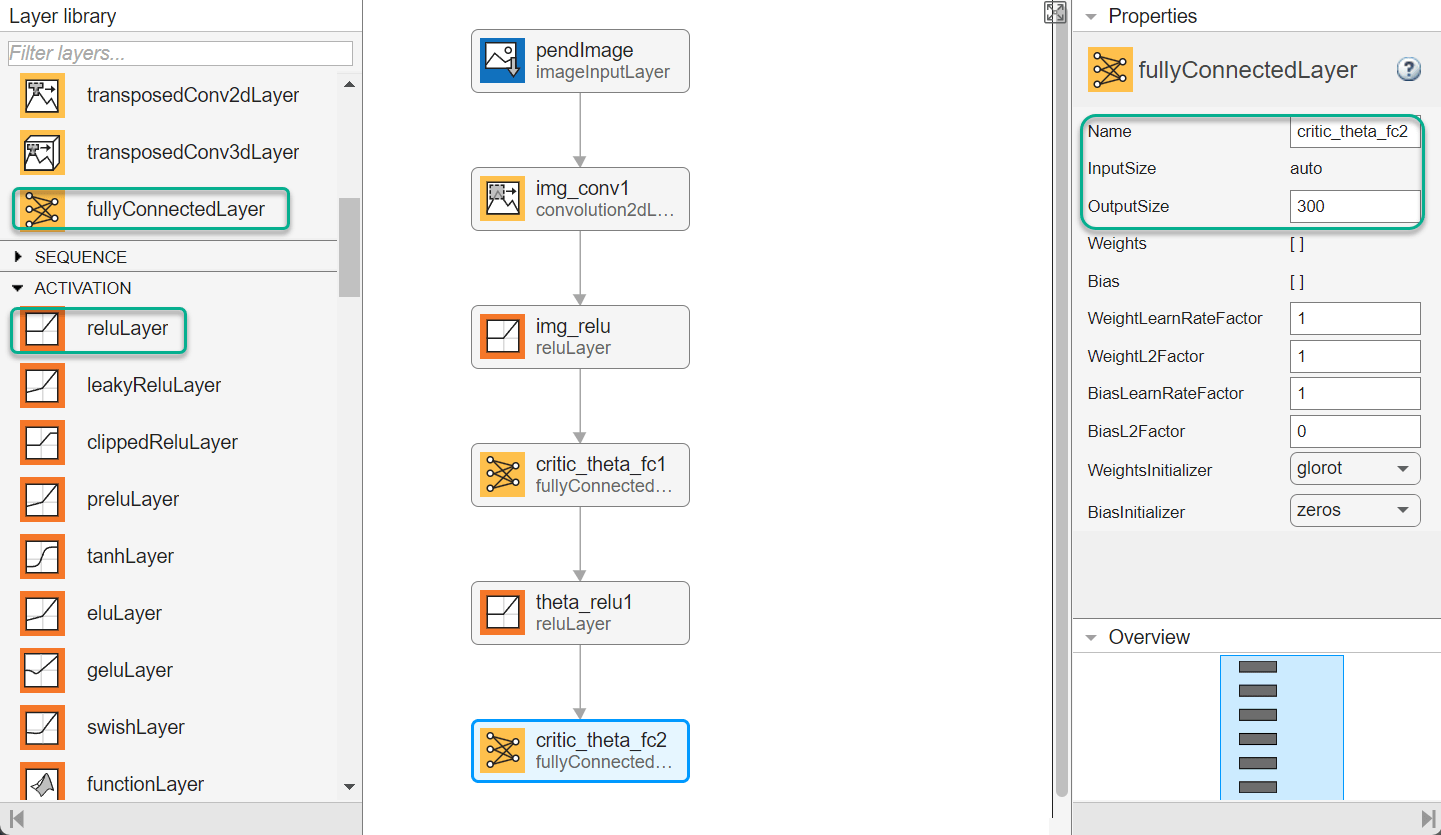Open the BiasInitializer dropdown

1355,510
